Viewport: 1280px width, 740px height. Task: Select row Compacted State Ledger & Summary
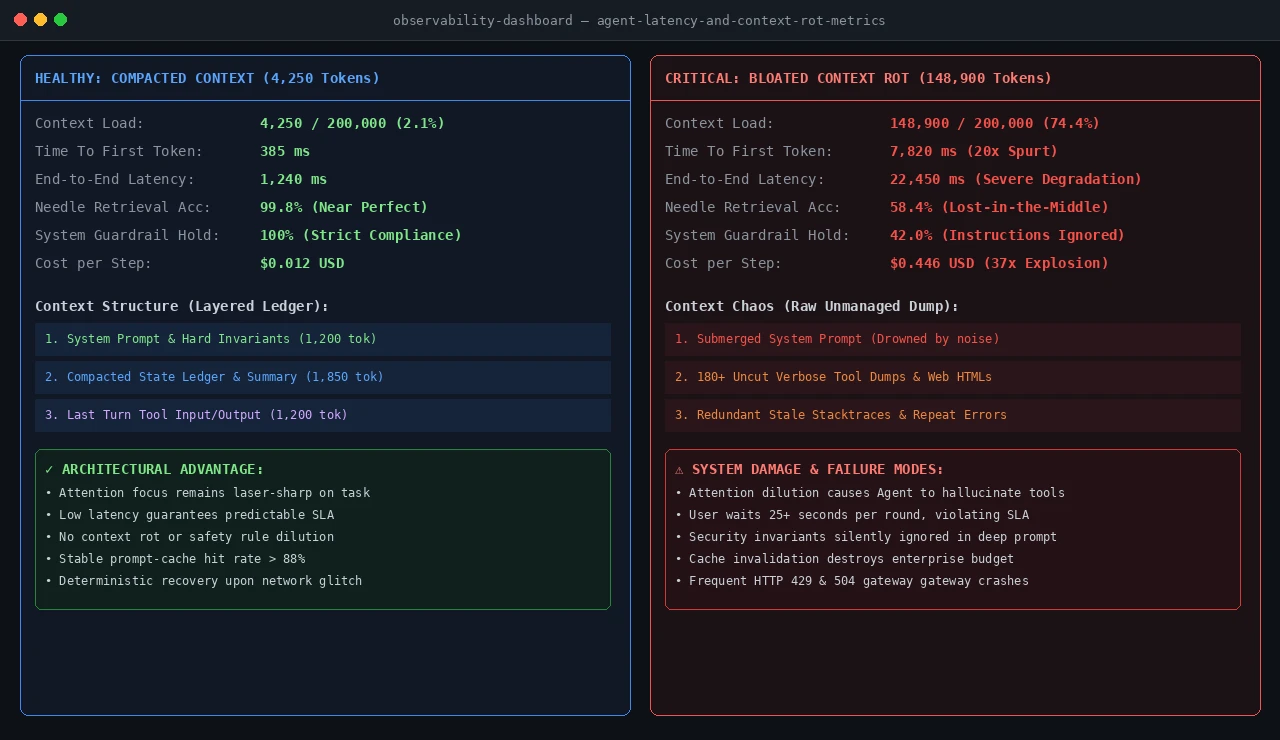point(323,377)
